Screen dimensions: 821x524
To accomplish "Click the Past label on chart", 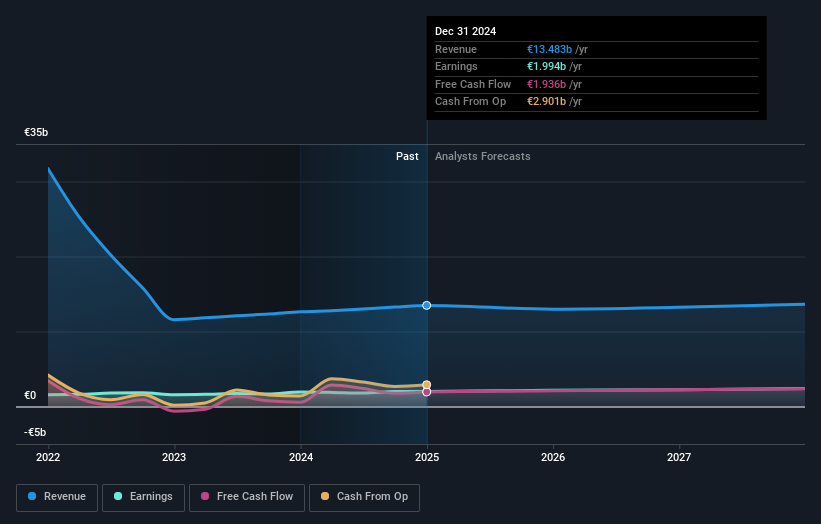I will [407, 157].
